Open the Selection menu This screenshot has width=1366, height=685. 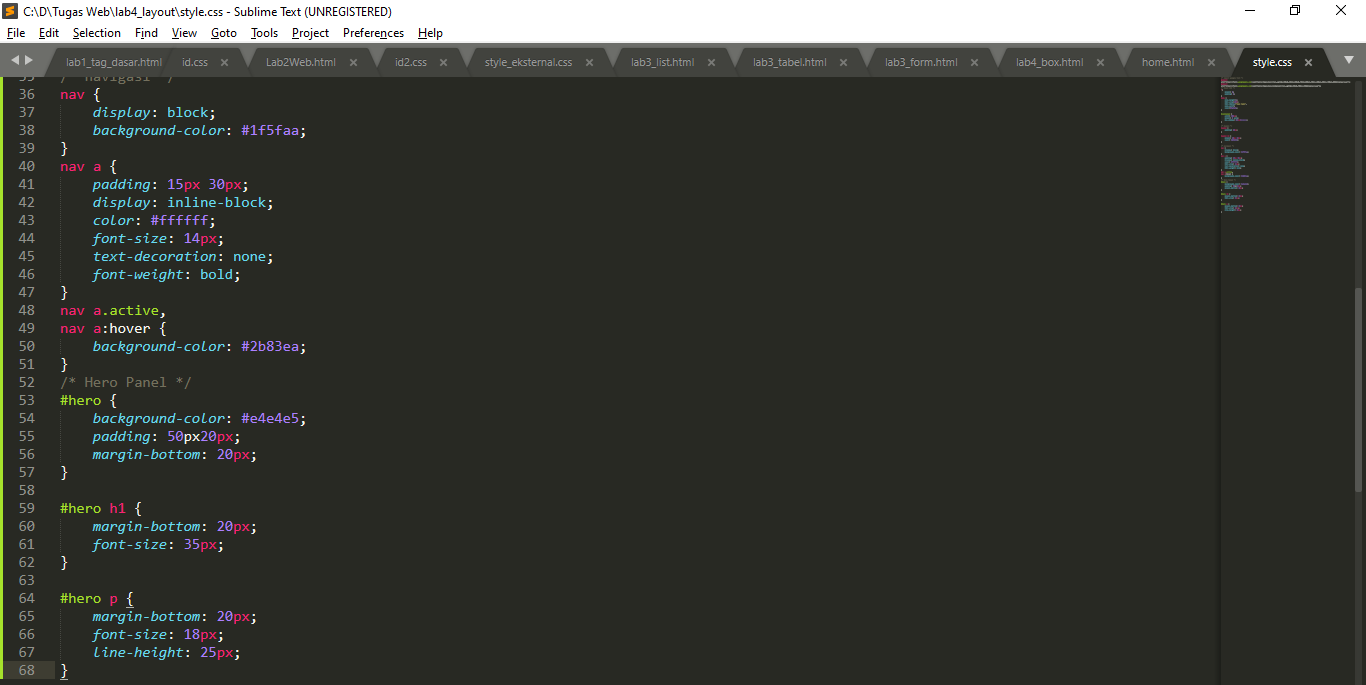[97, 33]
